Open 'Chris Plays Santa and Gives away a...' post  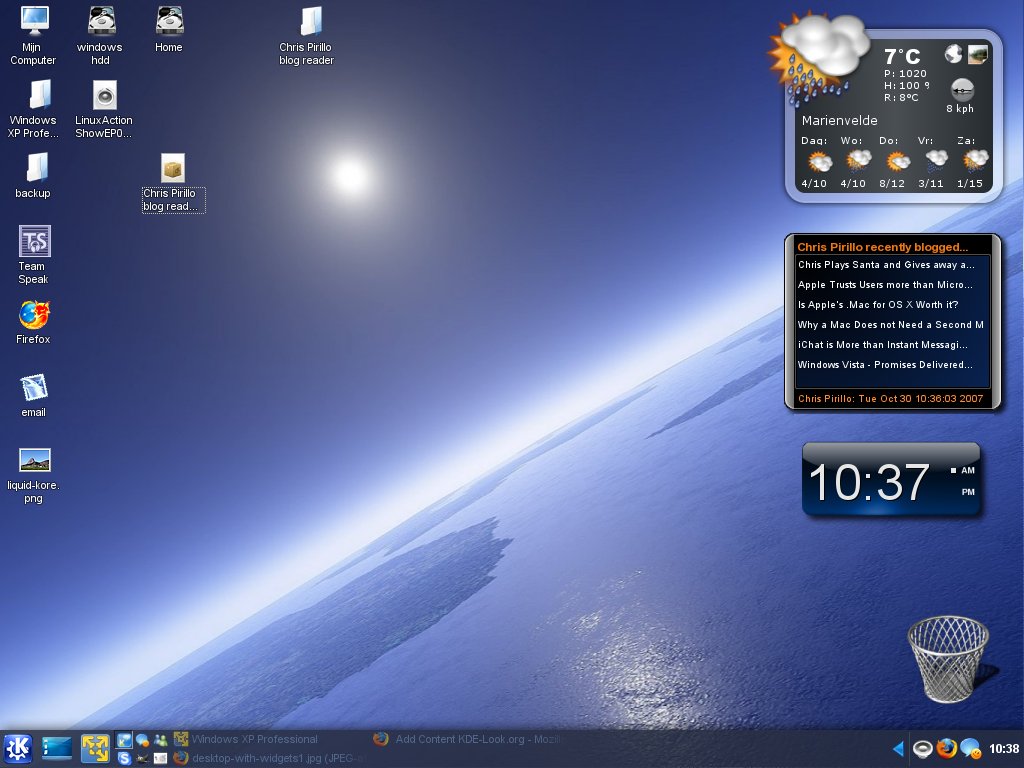(x=886, y=264)
